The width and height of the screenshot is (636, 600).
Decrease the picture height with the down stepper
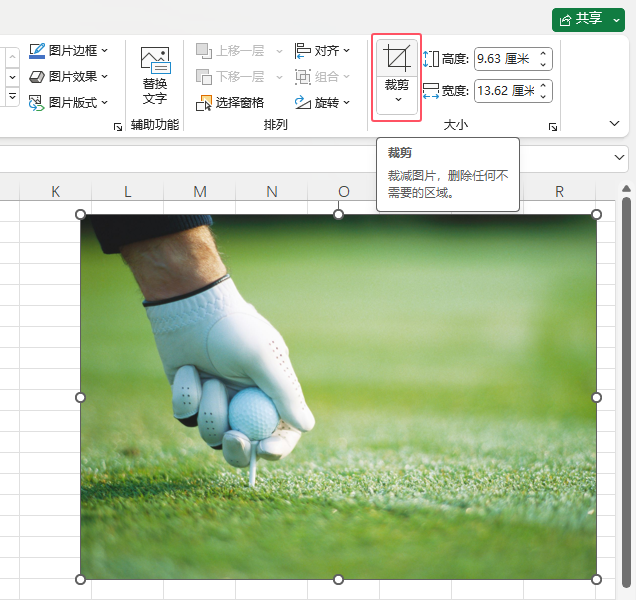(x=544, y=65)
